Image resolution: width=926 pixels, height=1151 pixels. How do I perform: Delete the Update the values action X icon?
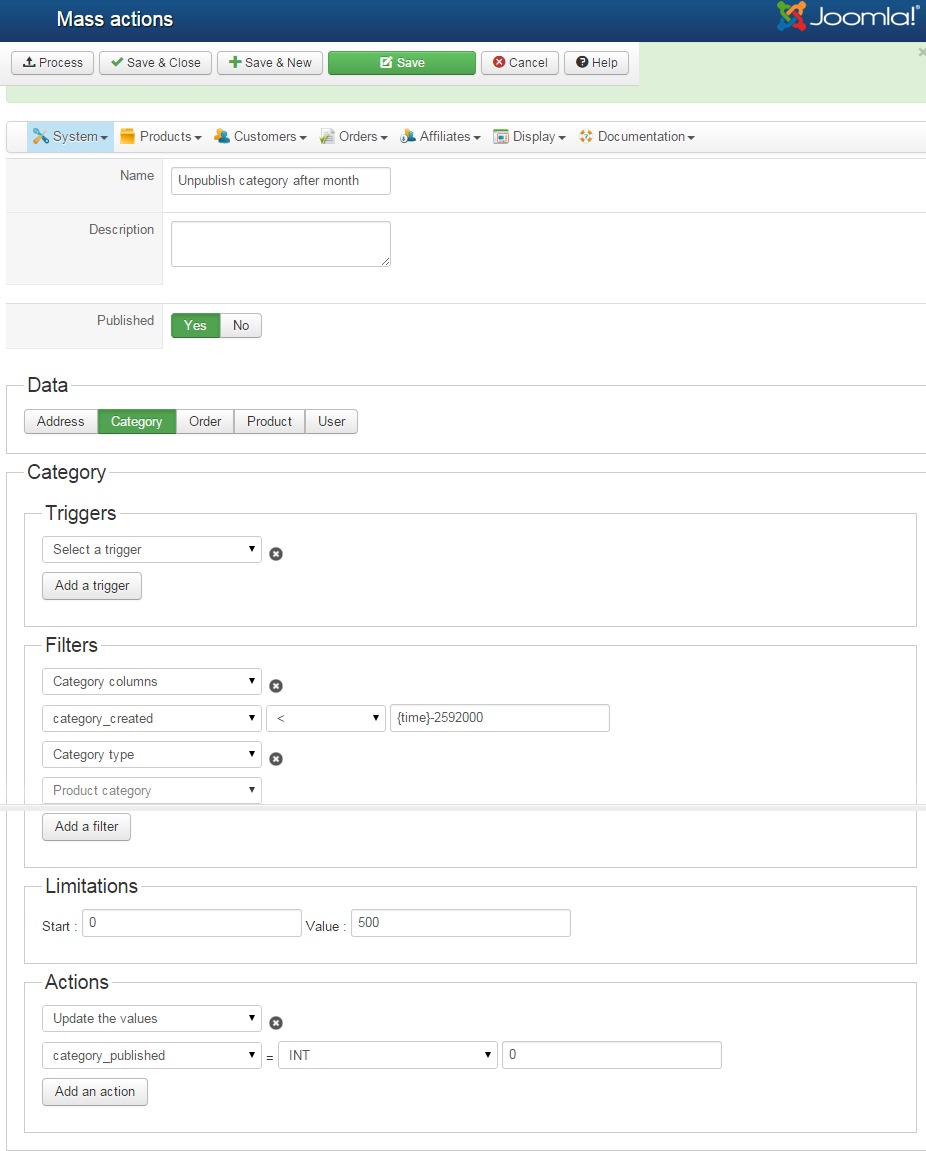(276, 1023)
